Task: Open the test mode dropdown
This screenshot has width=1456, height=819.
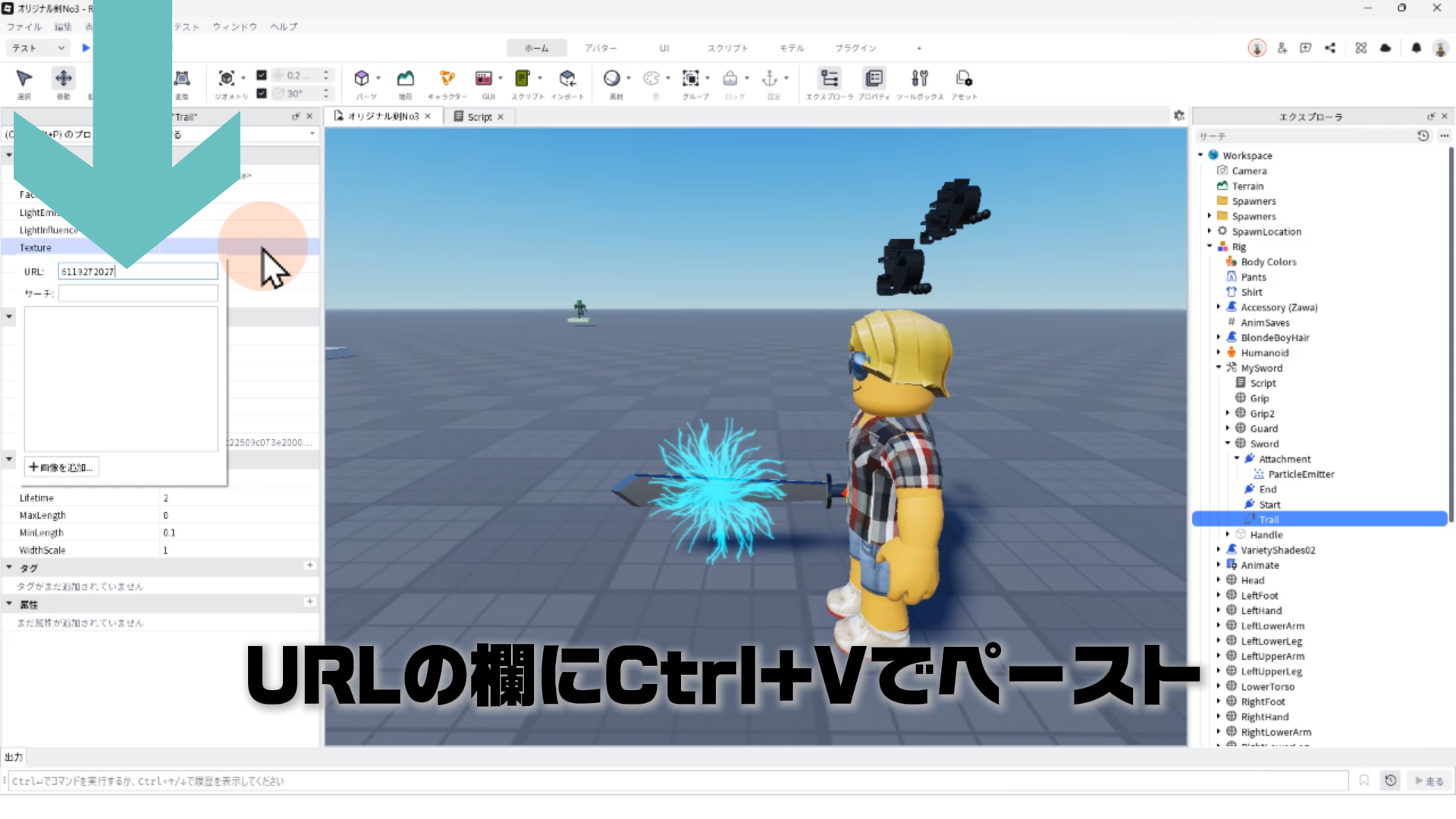Action: 38,48
